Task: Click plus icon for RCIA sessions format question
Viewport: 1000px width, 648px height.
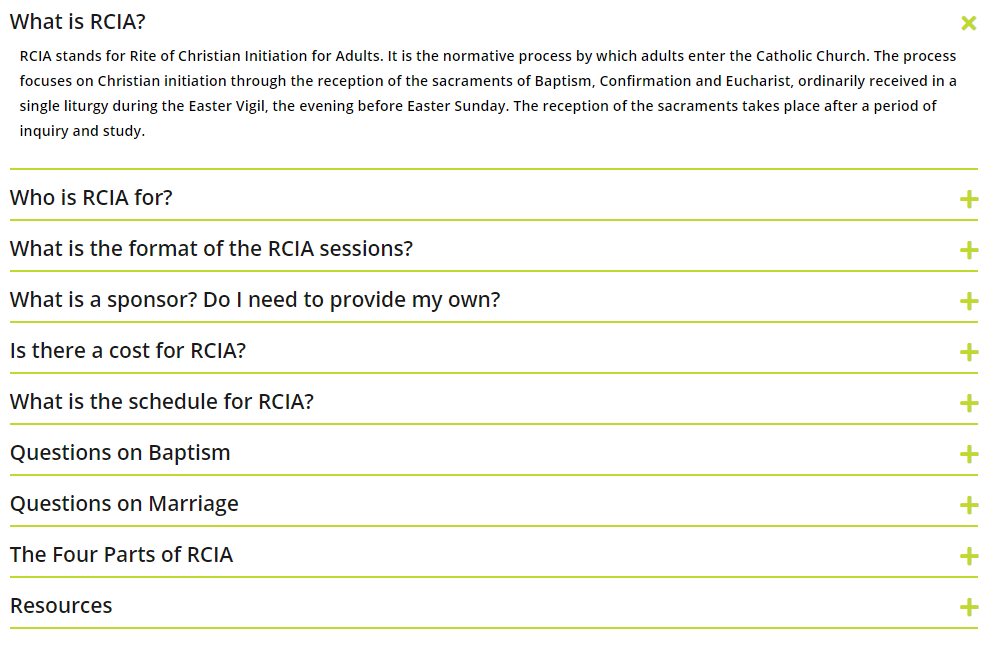Action: click(x=968, y=250)
